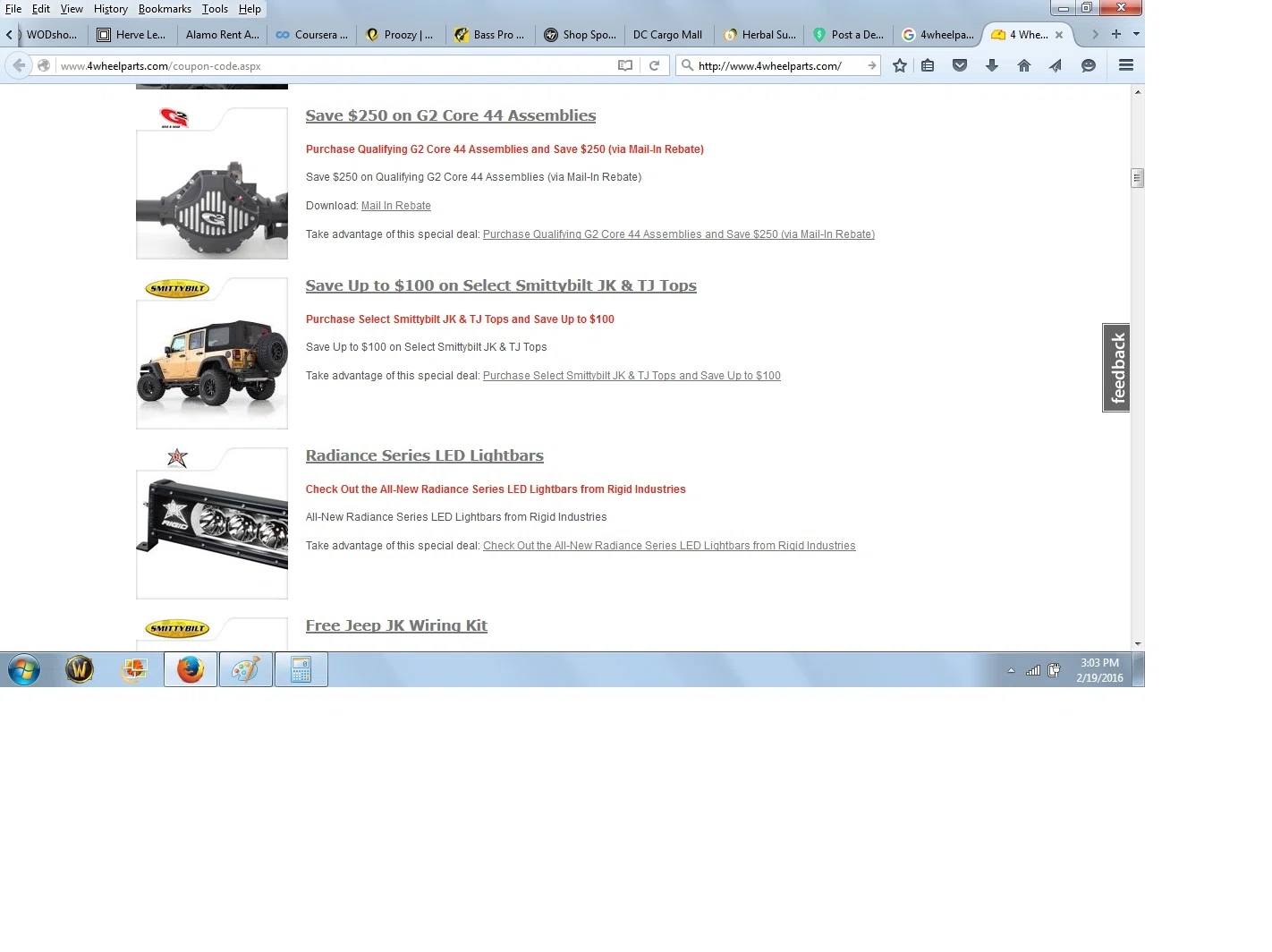Show hidden system tray icons
The height and width of the screenshot is (952, 1272).
coord(1011,670)
